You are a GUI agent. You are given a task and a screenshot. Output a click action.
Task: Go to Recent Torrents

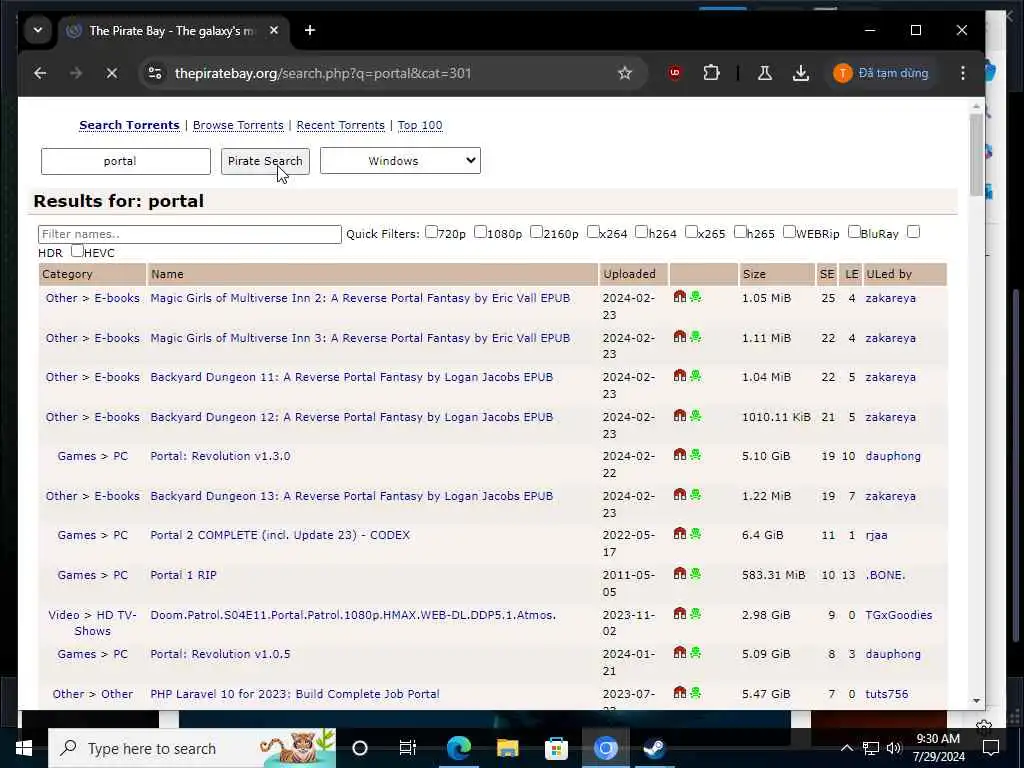click(340, 125)
